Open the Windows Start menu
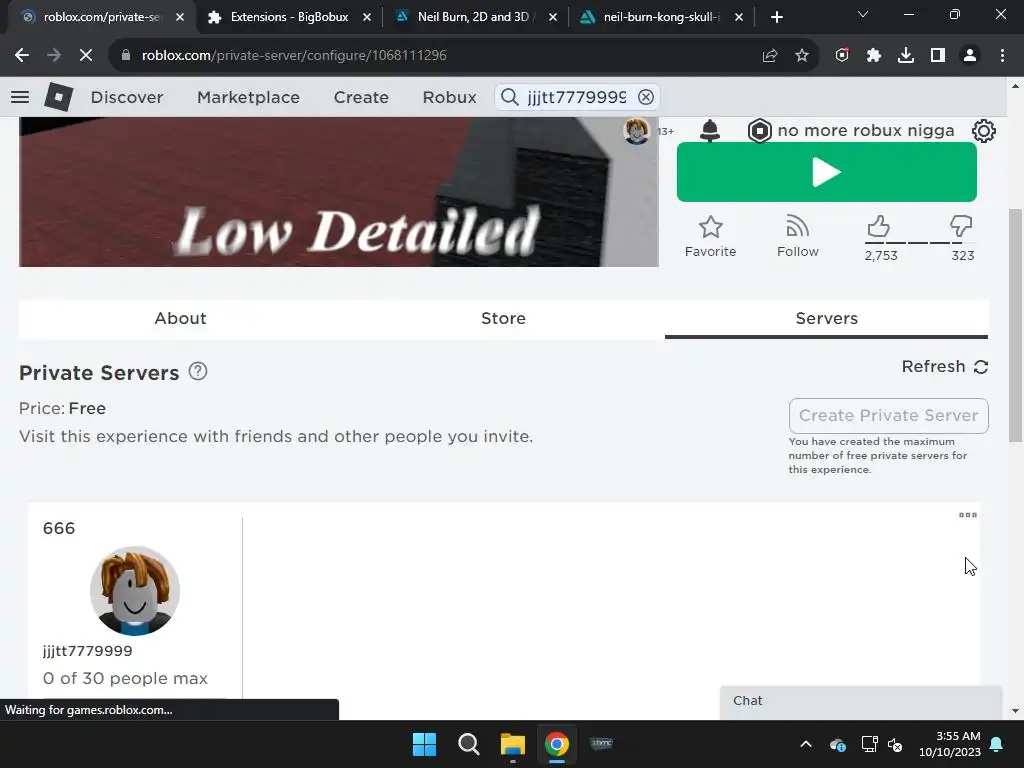The height and width of the screenshot is (768, 1024). (x=424, y=744)
